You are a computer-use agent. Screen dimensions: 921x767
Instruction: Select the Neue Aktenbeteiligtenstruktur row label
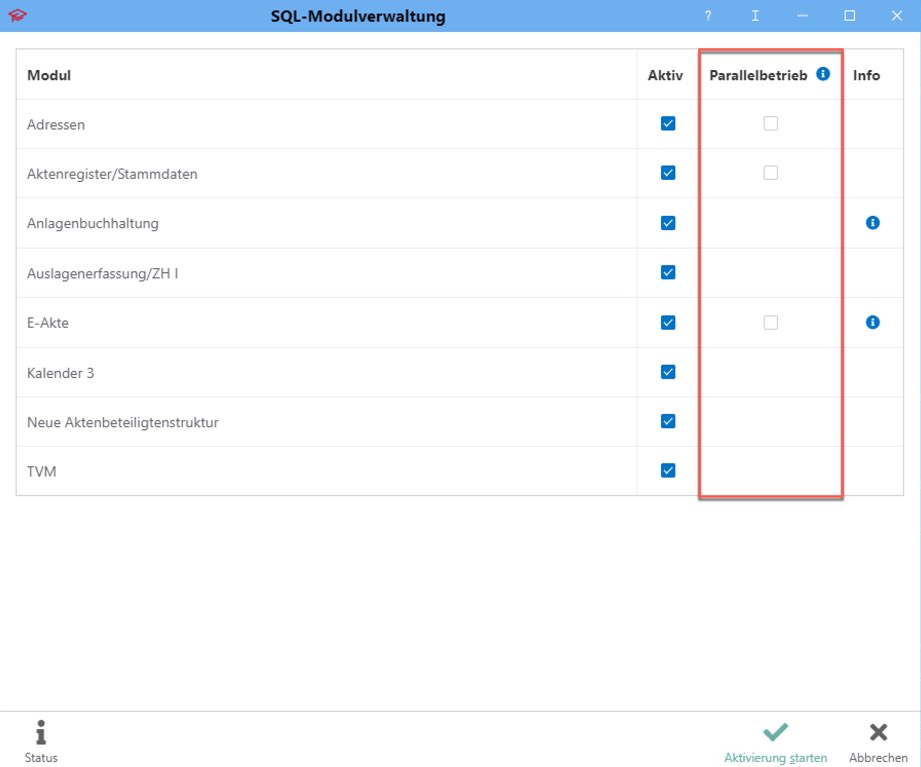pos(123,422)
